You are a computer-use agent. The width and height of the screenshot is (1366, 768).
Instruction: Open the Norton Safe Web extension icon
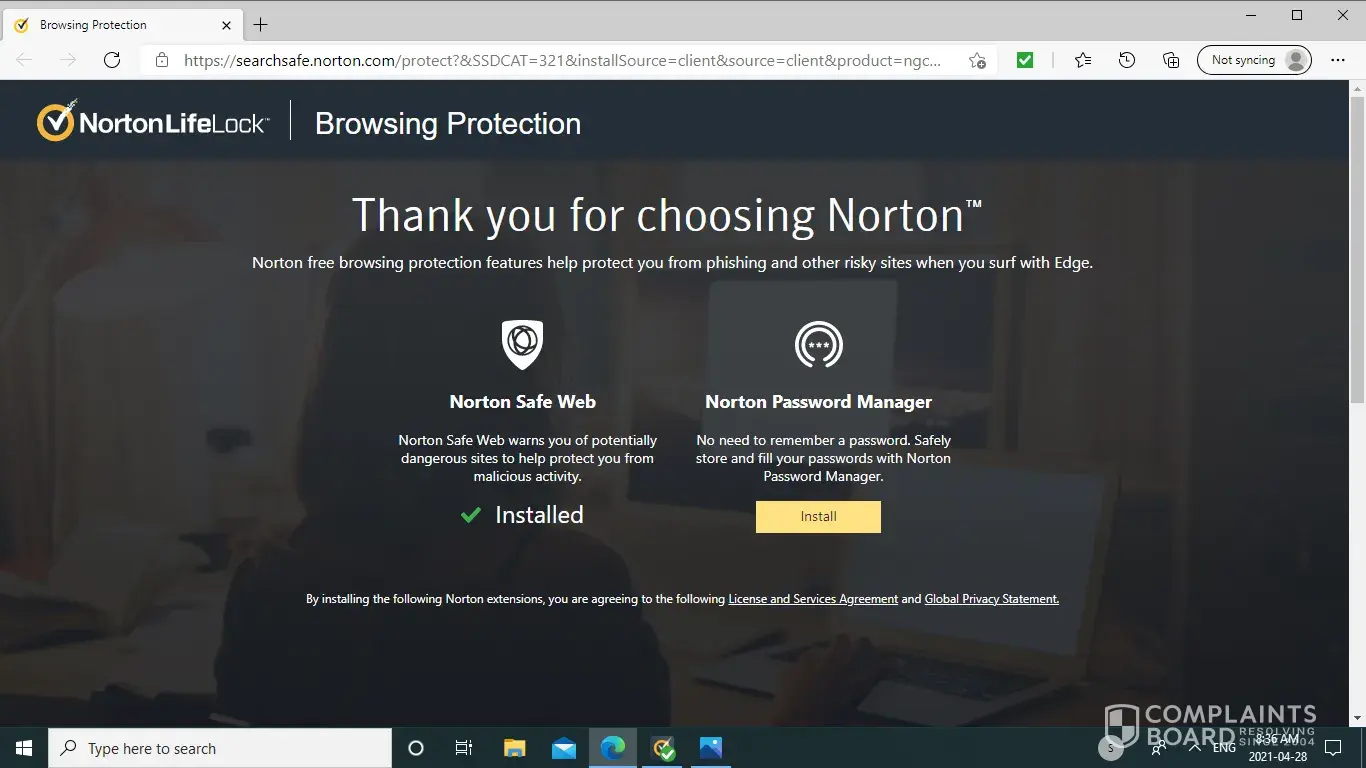coord(1025,60)
